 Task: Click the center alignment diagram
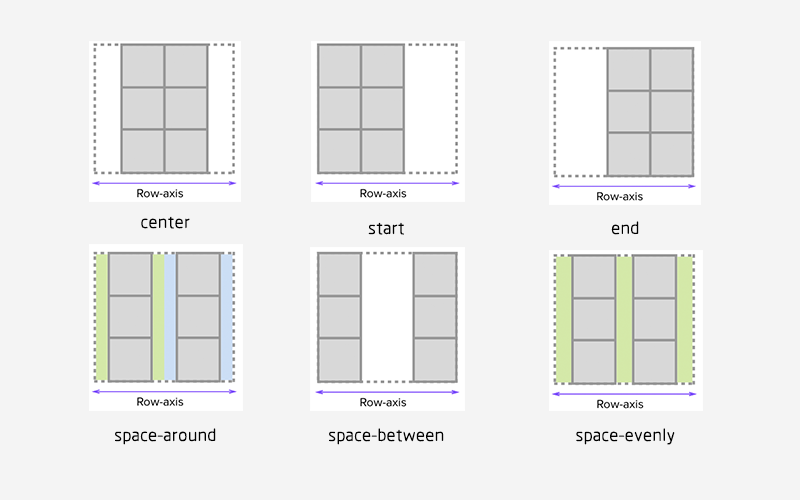pyautogui.click(x=165, y=121)
